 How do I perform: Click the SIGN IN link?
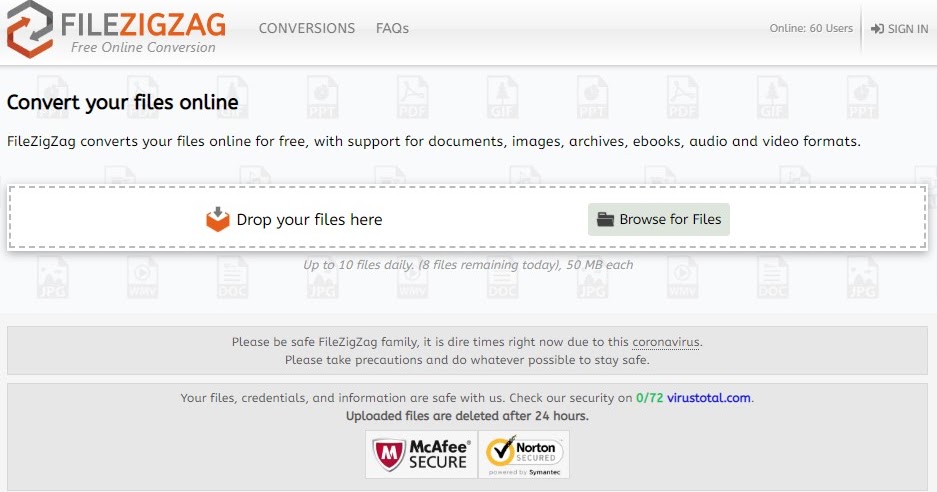coord(899,29)
